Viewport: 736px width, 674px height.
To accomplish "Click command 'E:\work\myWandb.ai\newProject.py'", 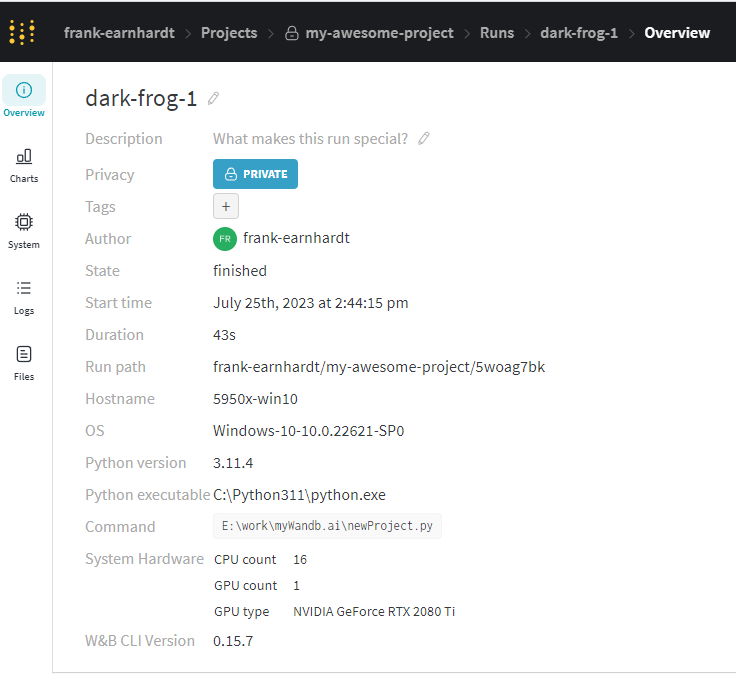I will (x=327, y=526).
